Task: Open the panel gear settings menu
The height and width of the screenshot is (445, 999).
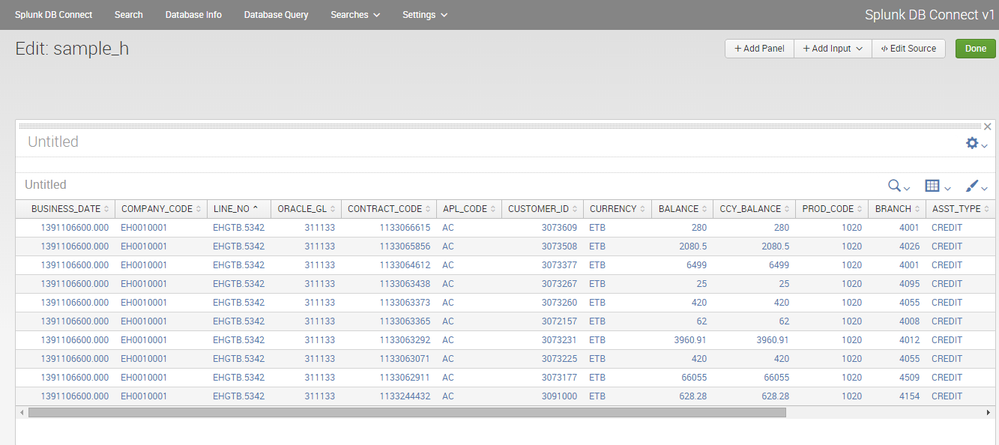Action: (x=975, y=144)
